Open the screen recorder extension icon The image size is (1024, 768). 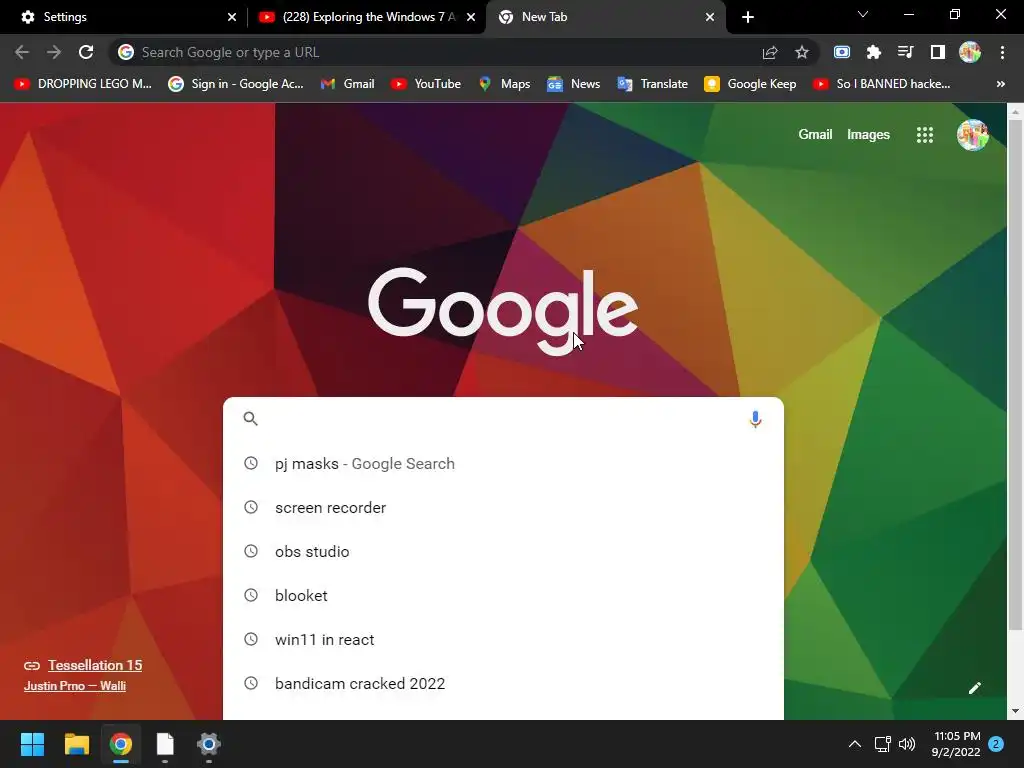[x=842, y=52]
